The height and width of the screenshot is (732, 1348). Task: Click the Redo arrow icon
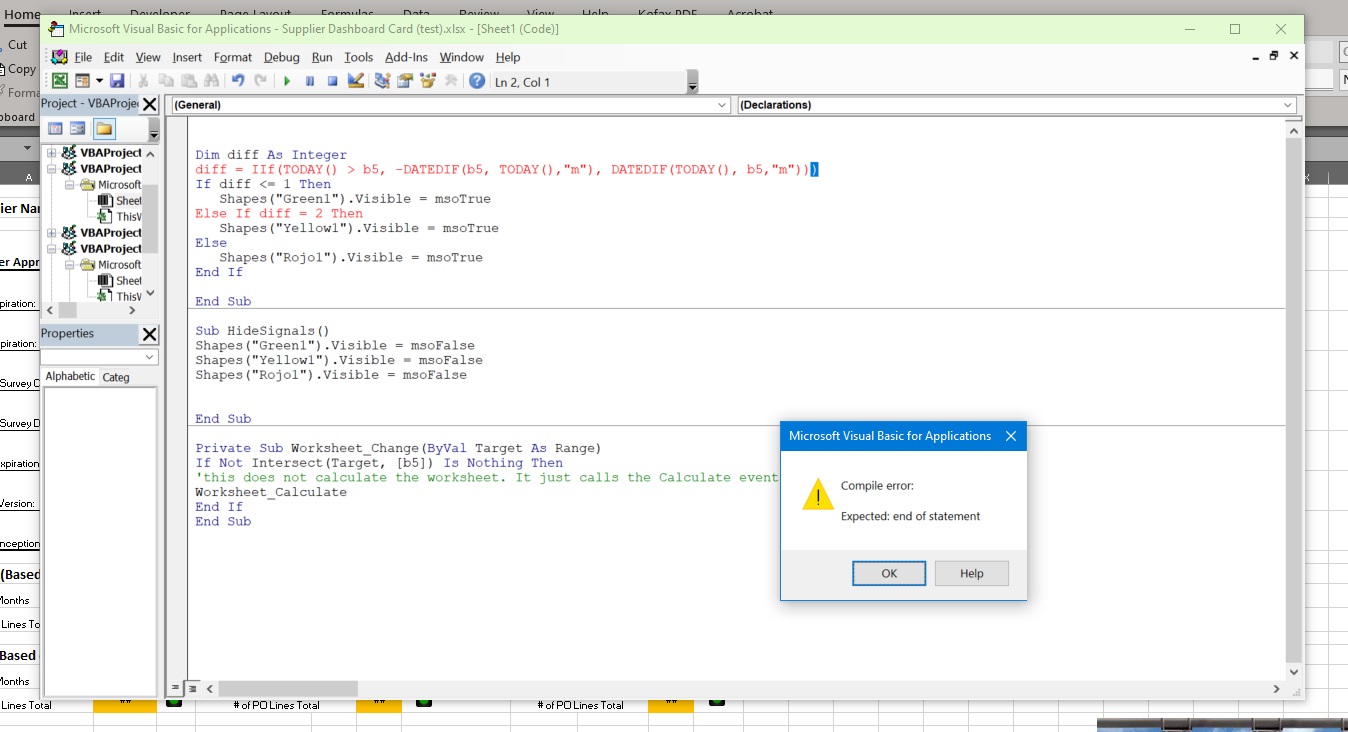pyautogui.click(x=261, y=81)
